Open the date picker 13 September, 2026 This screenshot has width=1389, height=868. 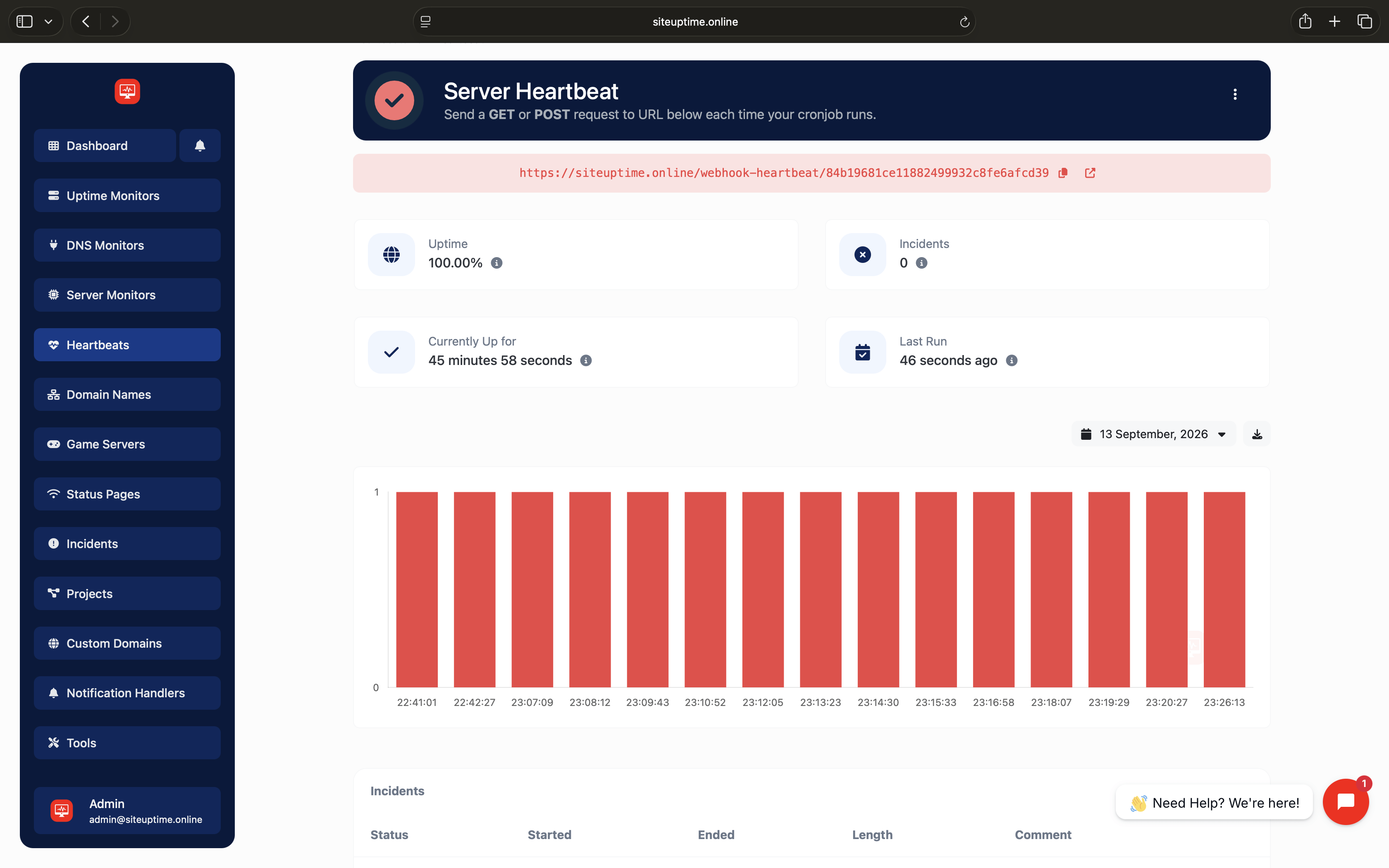click(1153, 434)
